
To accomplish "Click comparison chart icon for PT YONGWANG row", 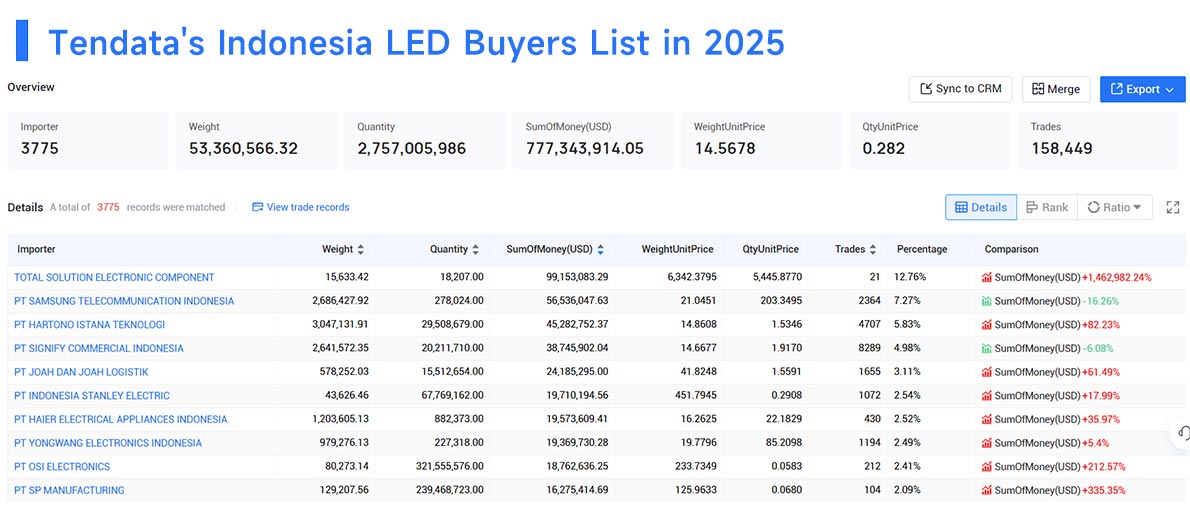I will 987,442.
